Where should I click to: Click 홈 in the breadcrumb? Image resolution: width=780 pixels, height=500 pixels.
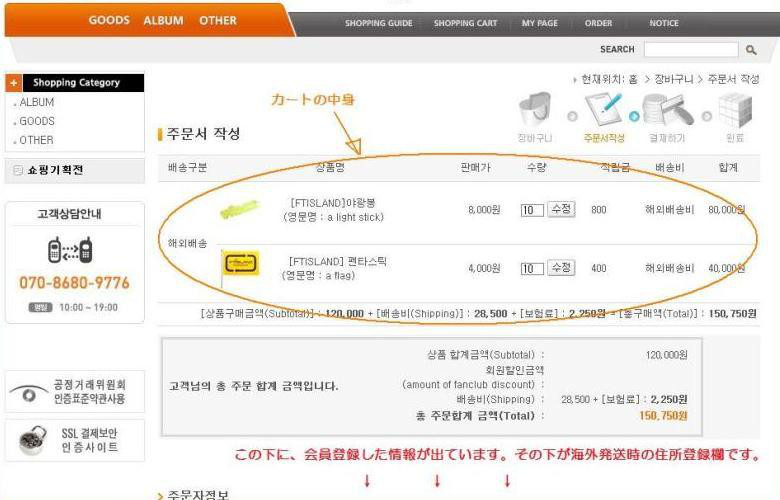click(633, 79)
